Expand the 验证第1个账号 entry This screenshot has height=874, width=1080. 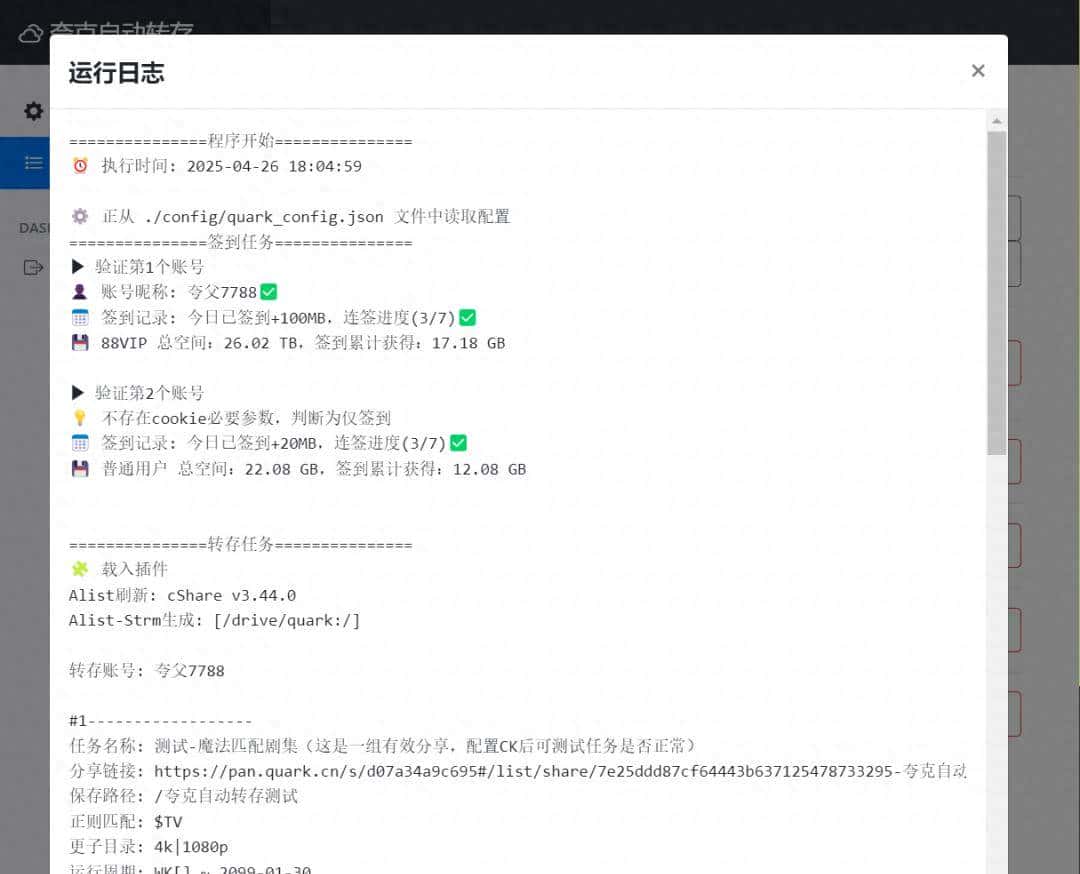[78, 266]
